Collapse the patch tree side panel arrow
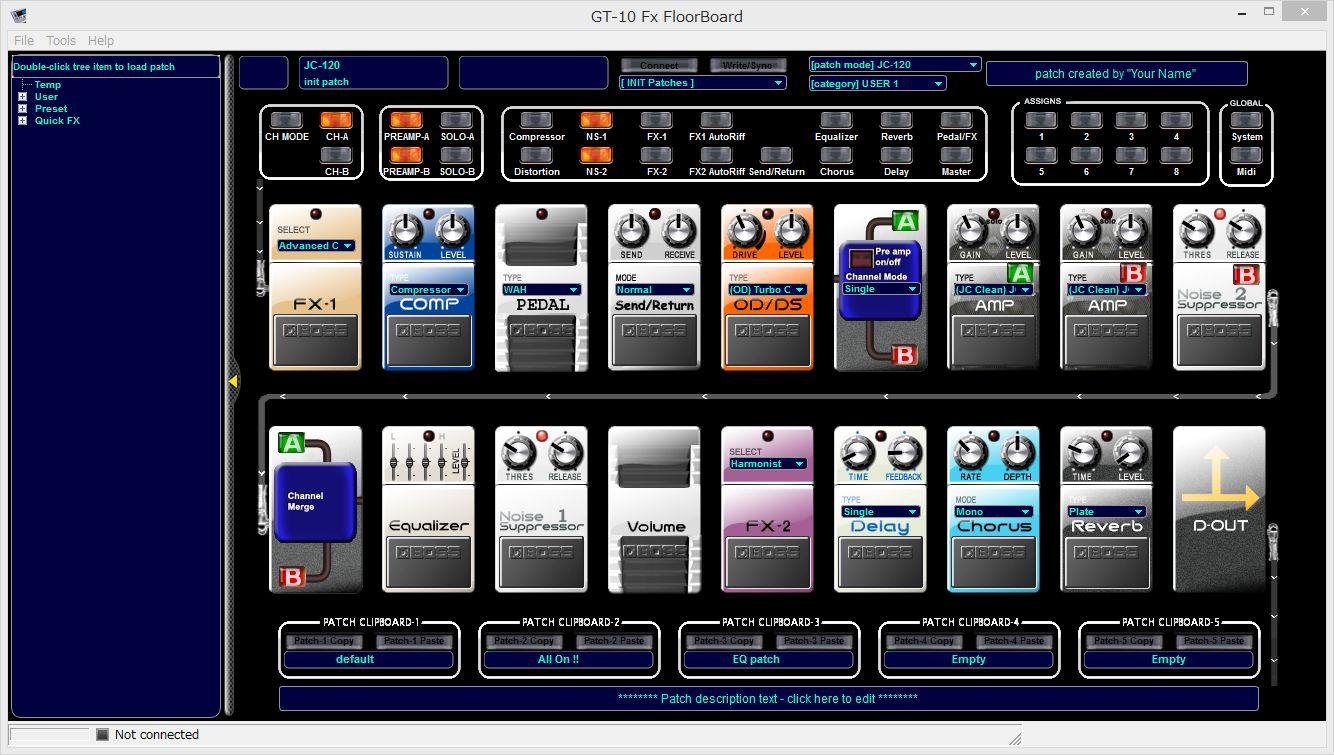Screen dimensions: 1334x755 233,381
